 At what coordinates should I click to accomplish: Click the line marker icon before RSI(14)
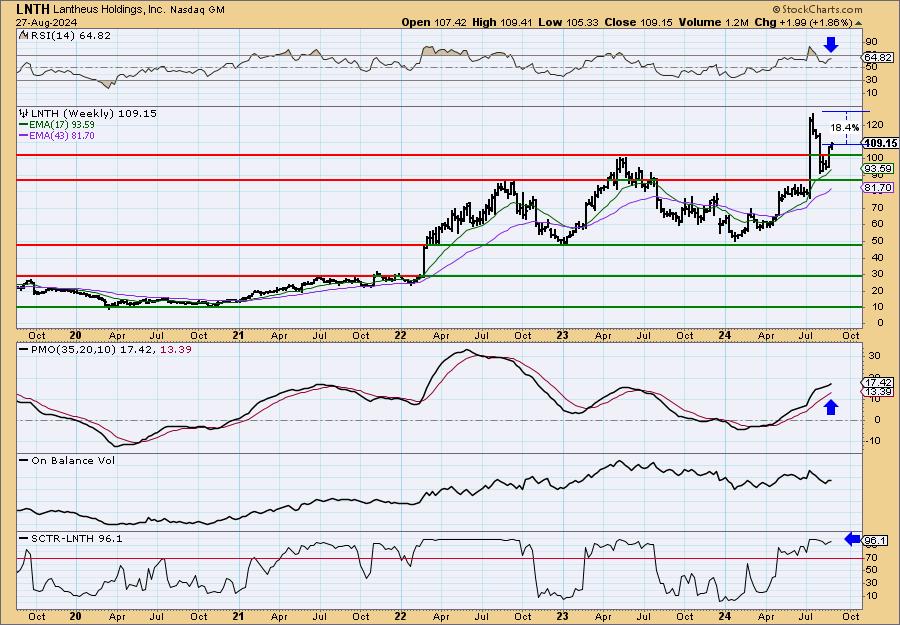tap(23, 36)
